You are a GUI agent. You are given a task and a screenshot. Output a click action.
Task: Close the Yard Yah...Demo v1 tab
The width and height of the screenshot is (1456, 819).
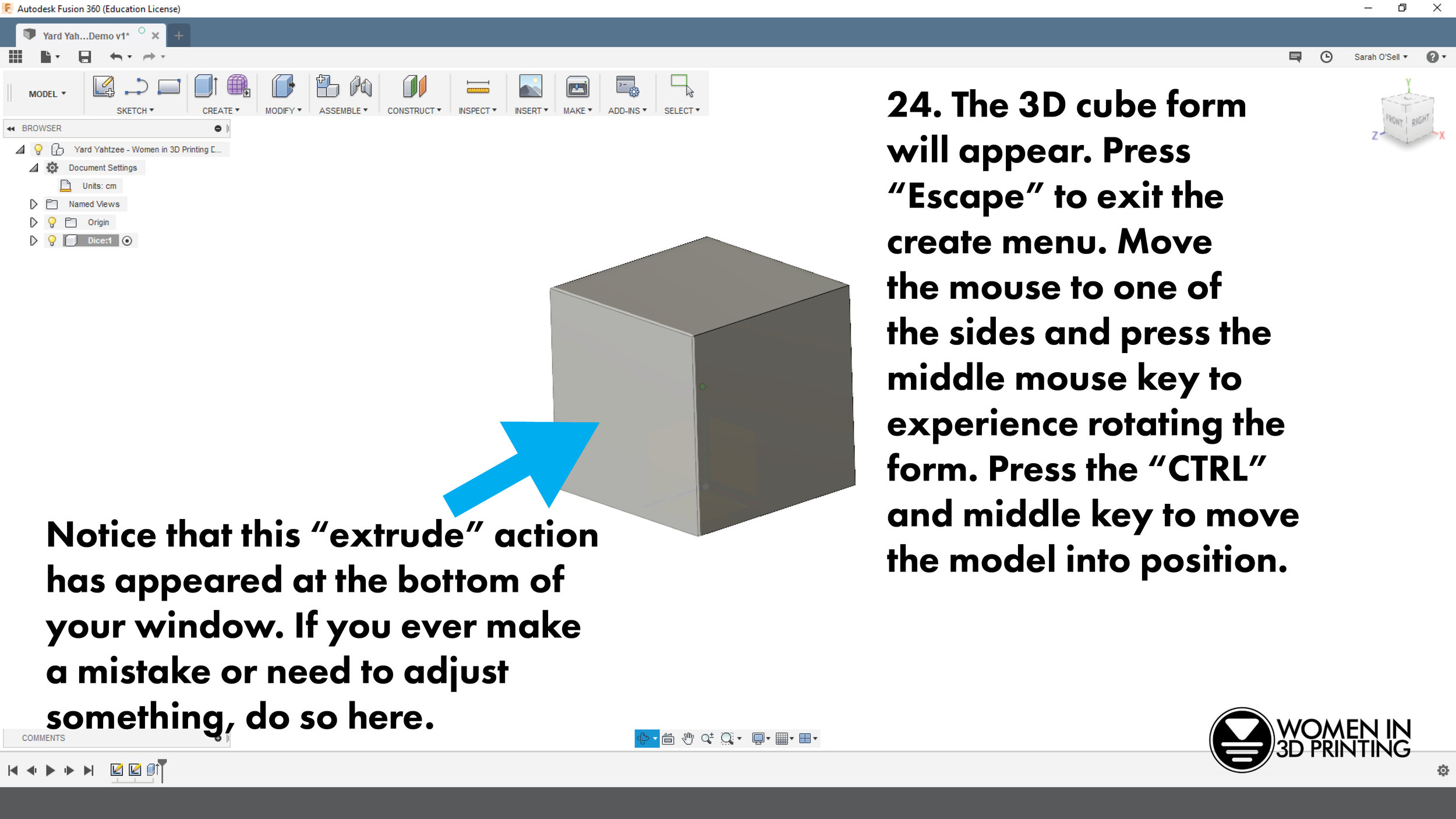pyautogui.click(x=156, y=36)
